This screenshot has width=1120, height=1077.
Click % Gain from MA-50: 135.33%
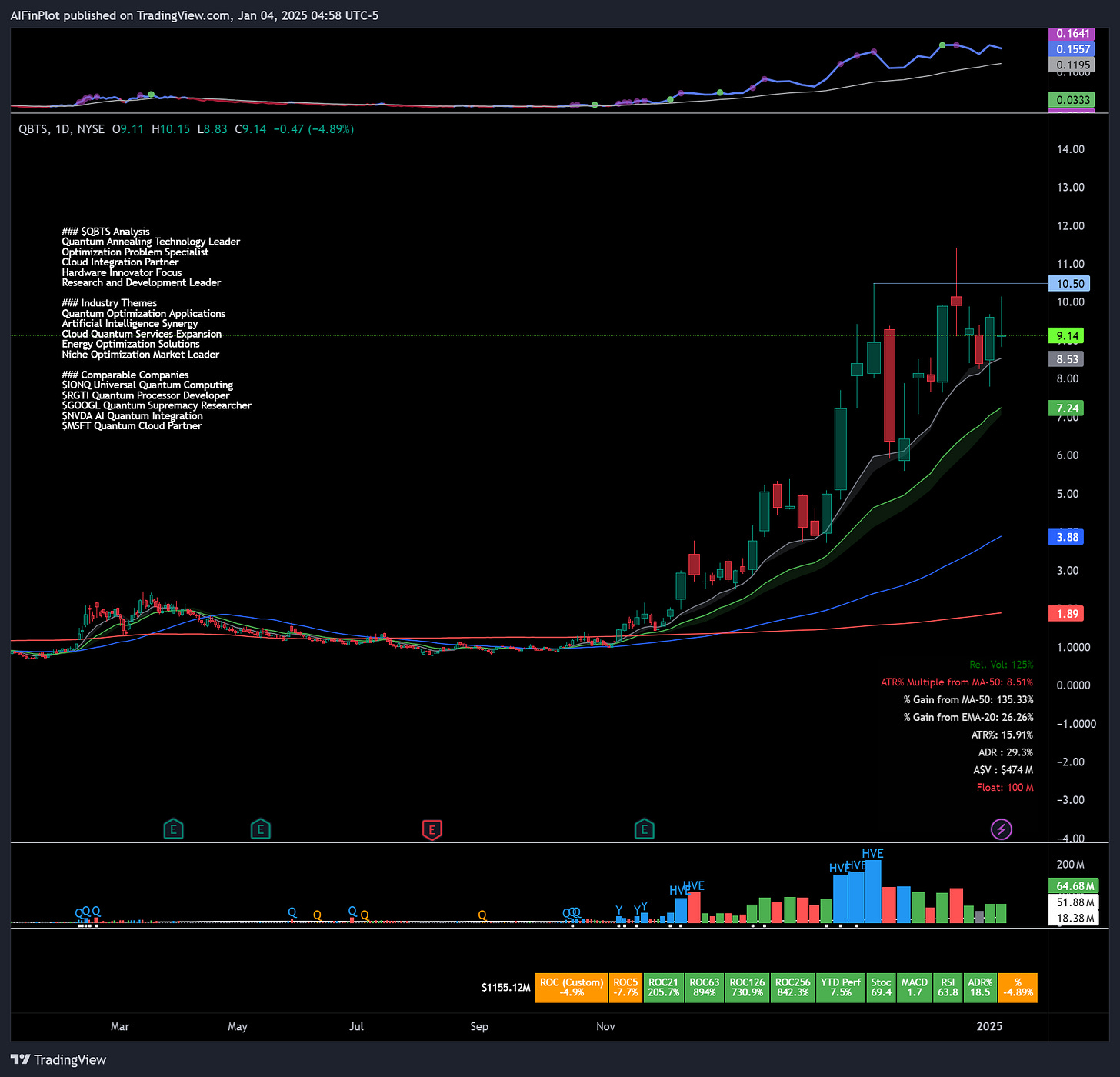(x=968, y=700)
